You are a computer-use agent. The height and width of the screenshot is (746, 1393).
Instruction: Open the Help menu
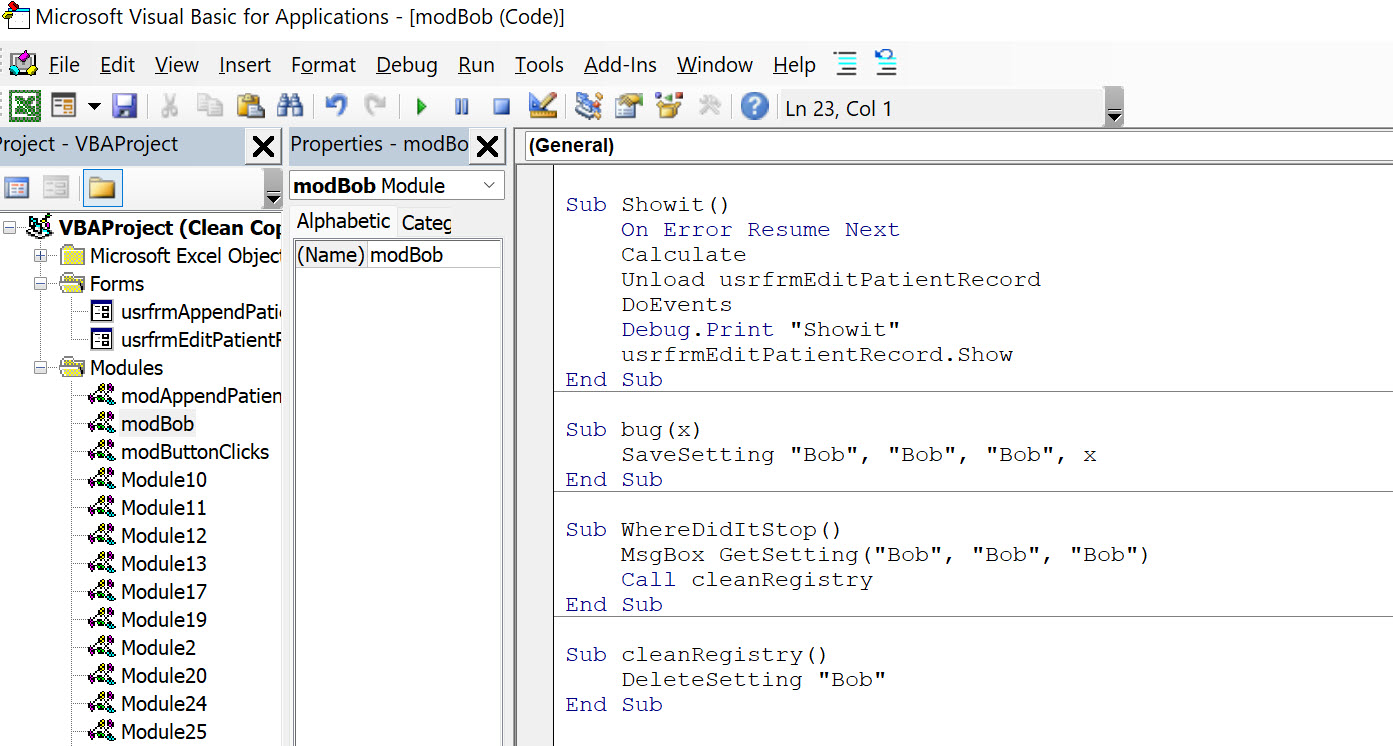click(794, 65)
